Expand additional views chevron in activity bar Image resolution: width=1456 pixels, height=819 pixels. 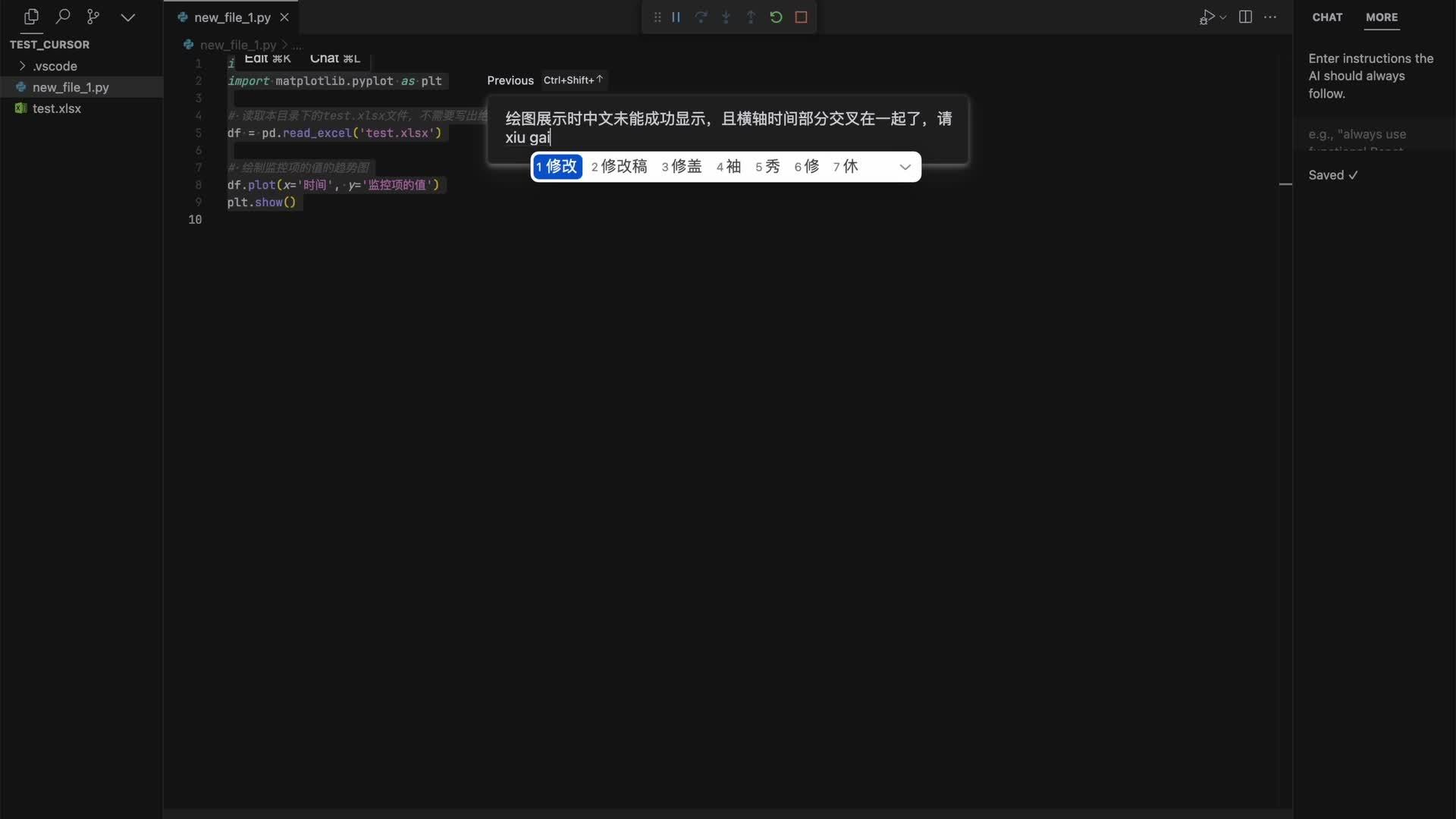127,17
